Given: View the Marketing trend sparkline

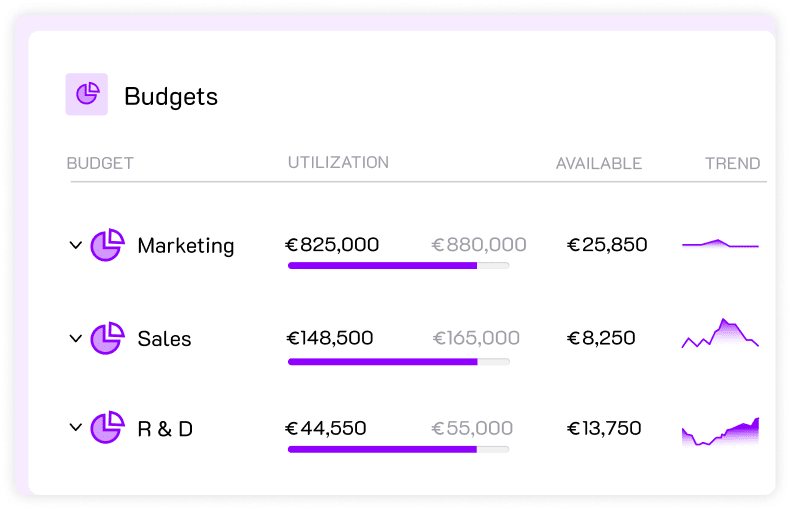Looking at the screenshot, I should point(720,244).
